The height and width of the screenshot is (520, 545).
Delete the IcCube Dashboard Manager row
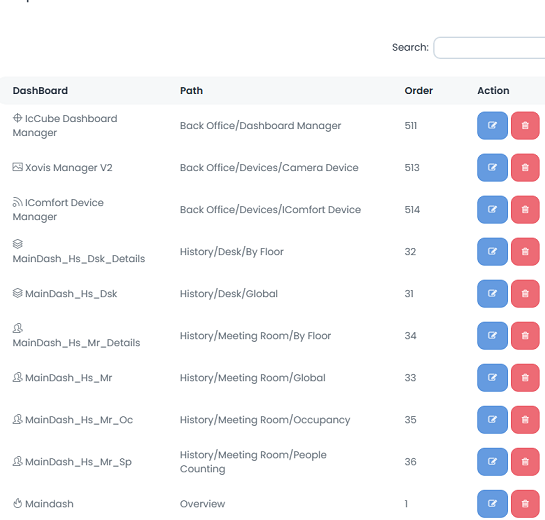525,125
